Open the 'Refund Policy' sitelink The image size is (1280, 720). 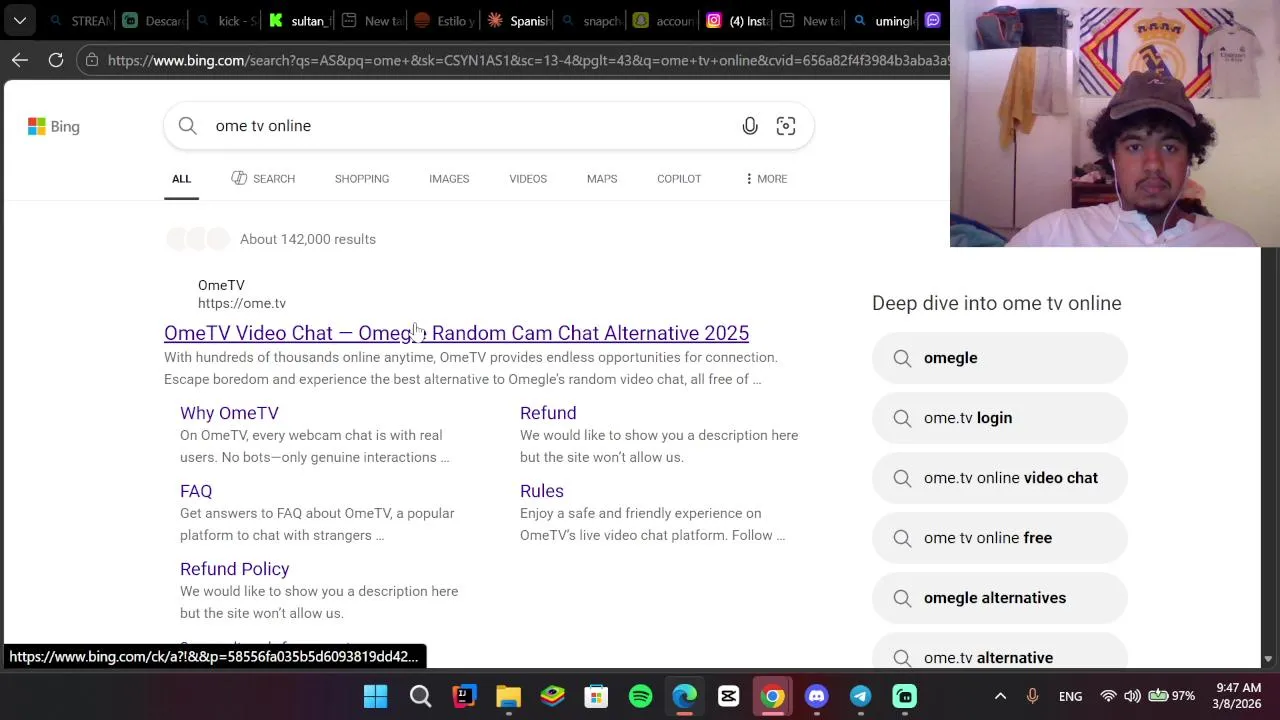[x=235, y=569]
